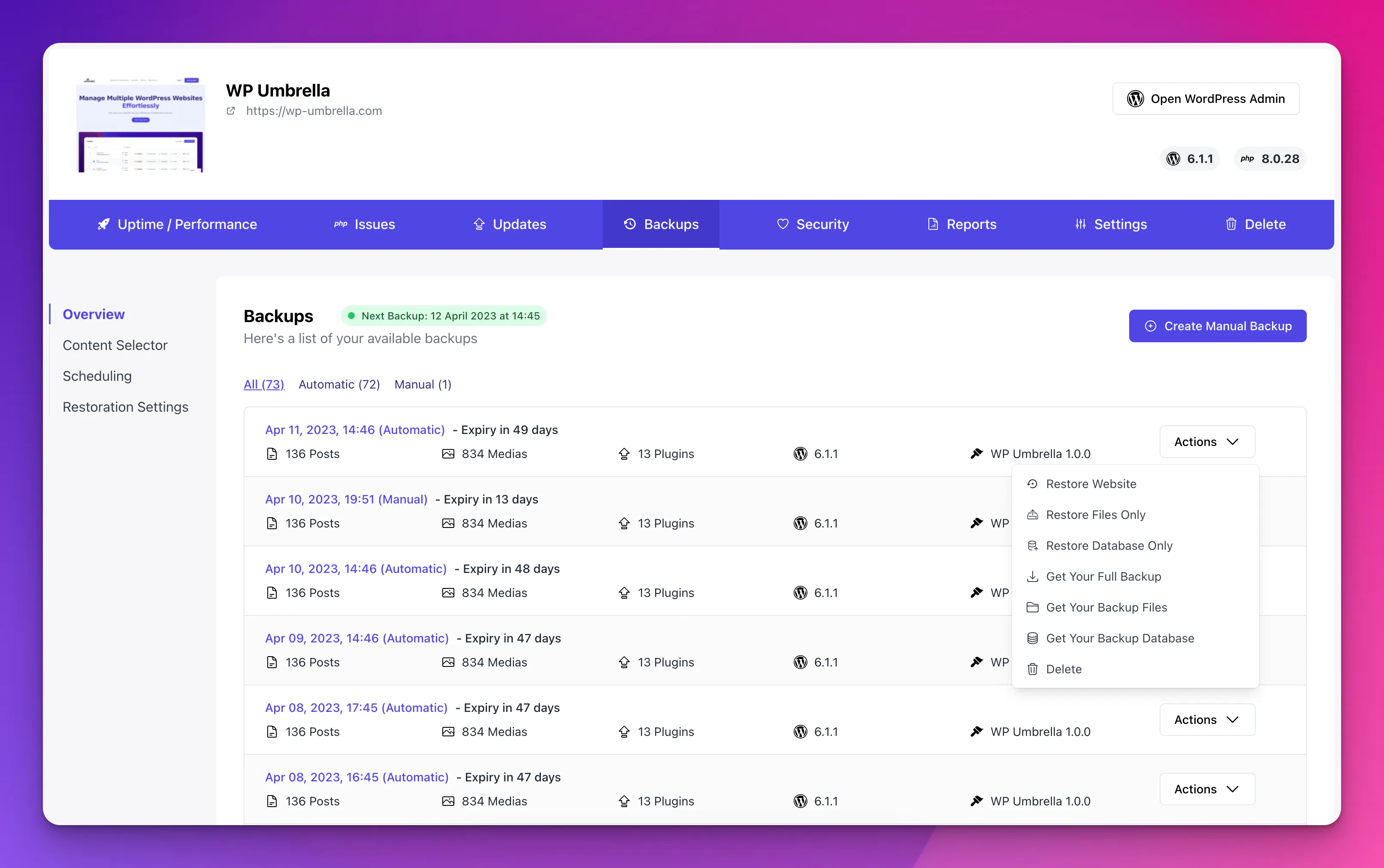Click the download icon for Full Backup
The width and height of the screenshot is (1384, 868).
1033,577
